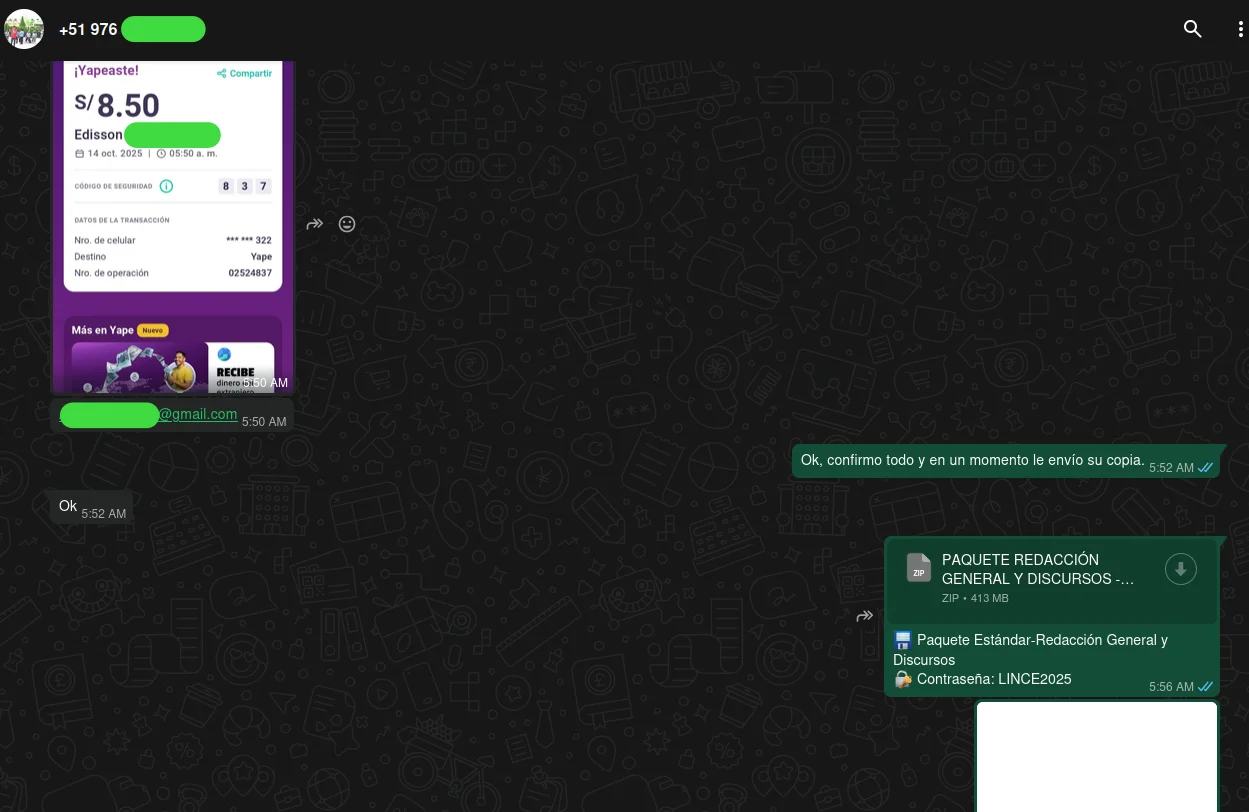Click read-receipt checkmarks on 5:56 AM message

click(1205, 687)
